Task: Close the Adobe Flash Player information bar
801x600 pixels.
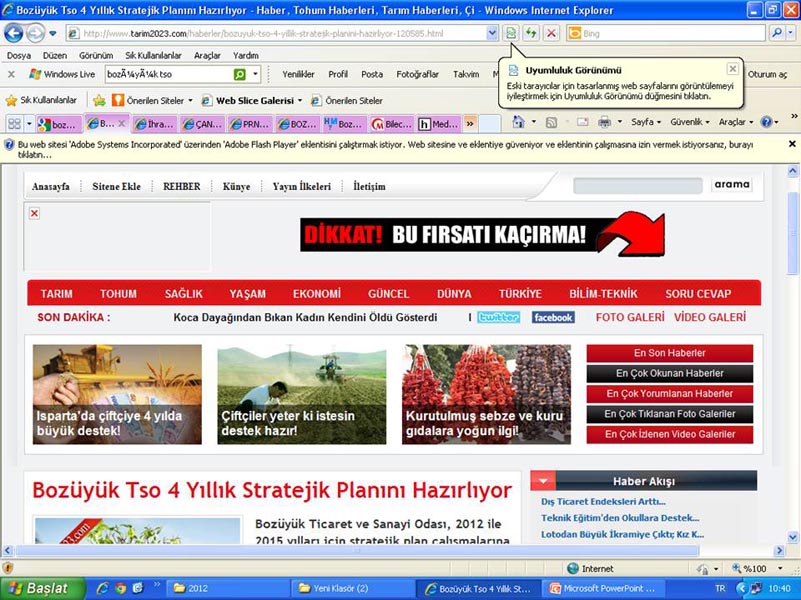Action: coord(792,144)
